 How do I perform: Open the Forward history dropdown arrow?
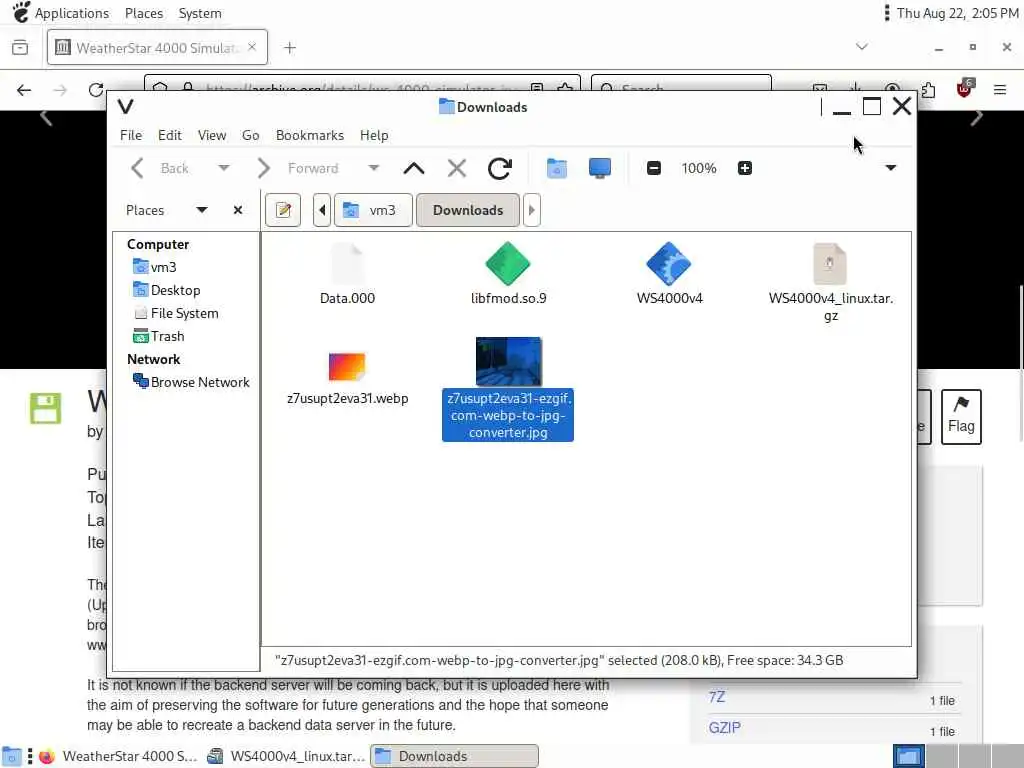374,168
